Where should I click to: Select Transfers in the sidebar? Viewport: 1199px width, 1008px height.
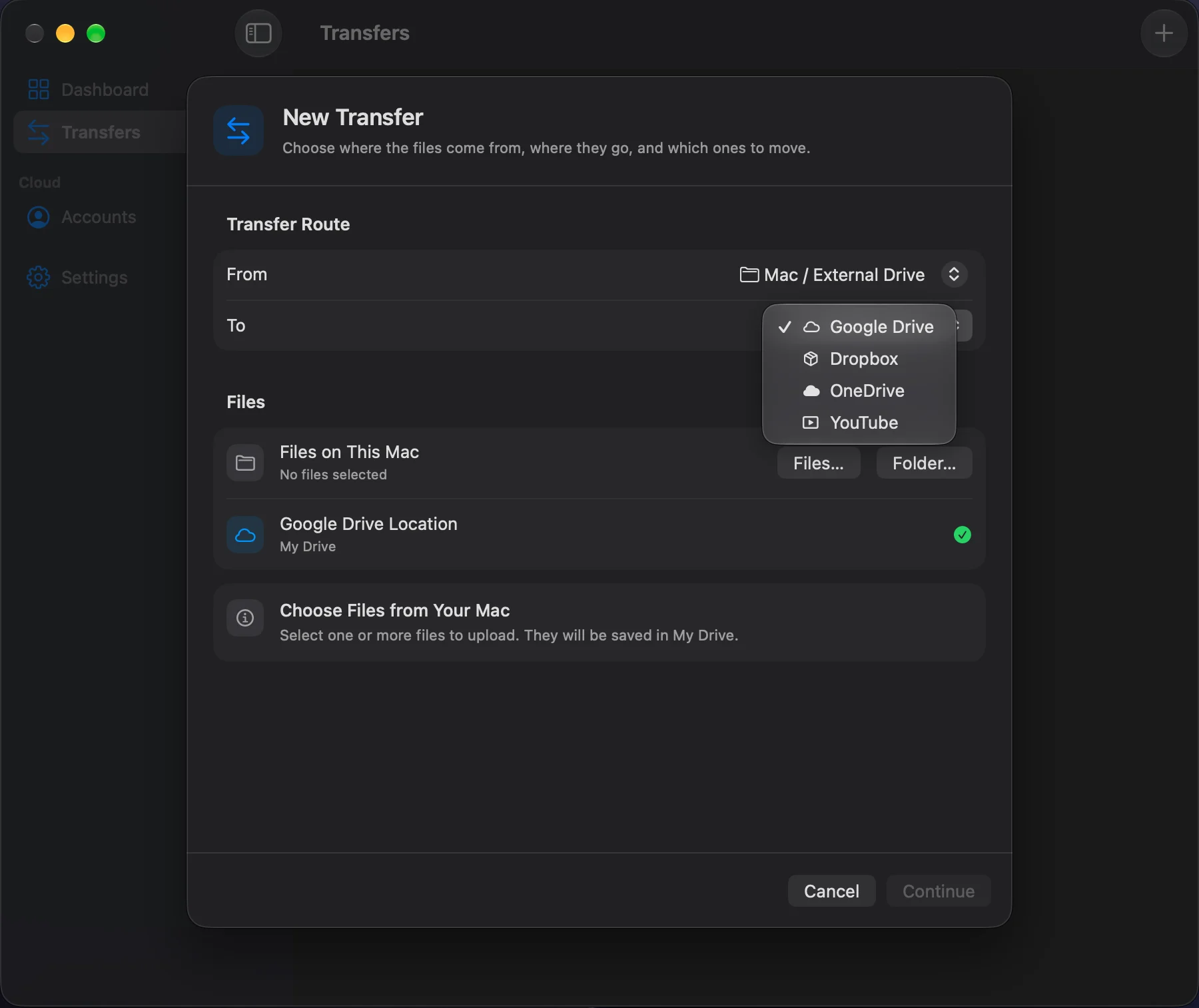click(x=100, y=132)
